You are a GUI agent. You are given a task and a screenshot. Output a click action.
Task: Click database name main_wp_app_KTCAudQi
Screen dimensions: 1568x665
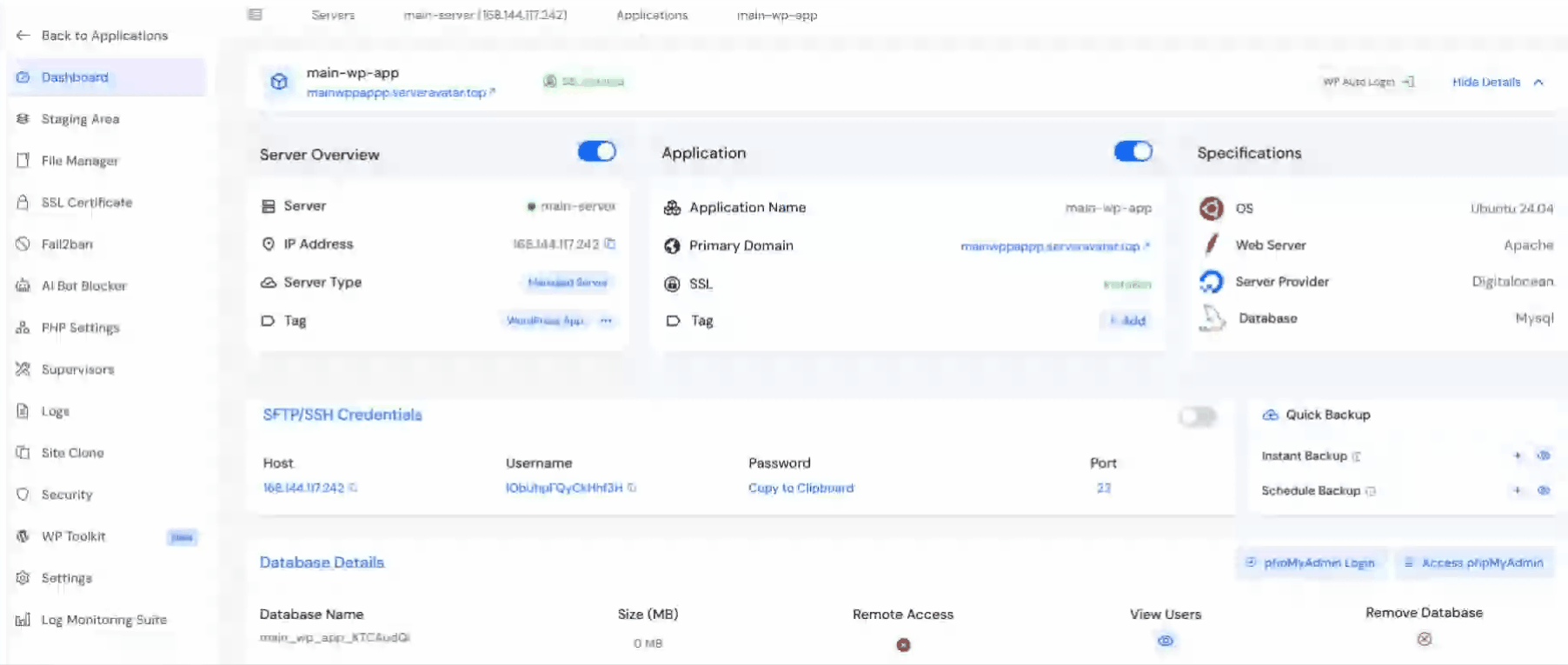pyautogui.click(x=335, y=638)
